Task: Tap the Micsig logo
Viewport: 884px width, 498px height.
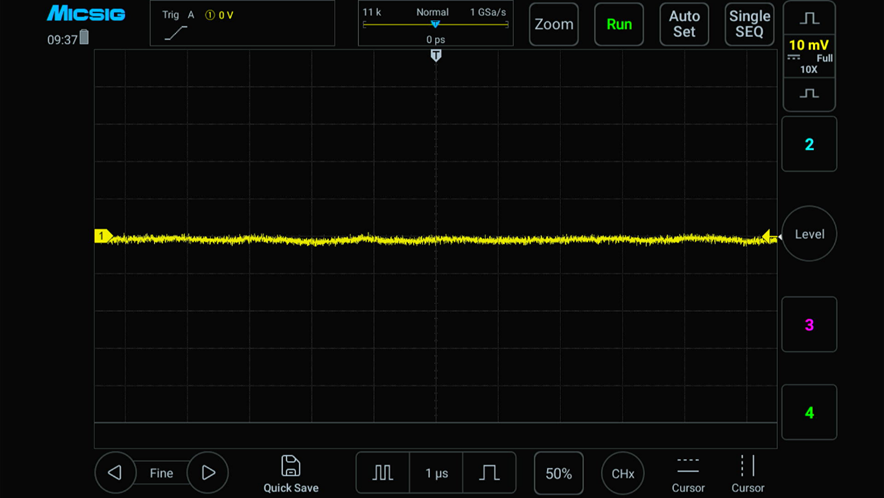Action: coord(86,14)
